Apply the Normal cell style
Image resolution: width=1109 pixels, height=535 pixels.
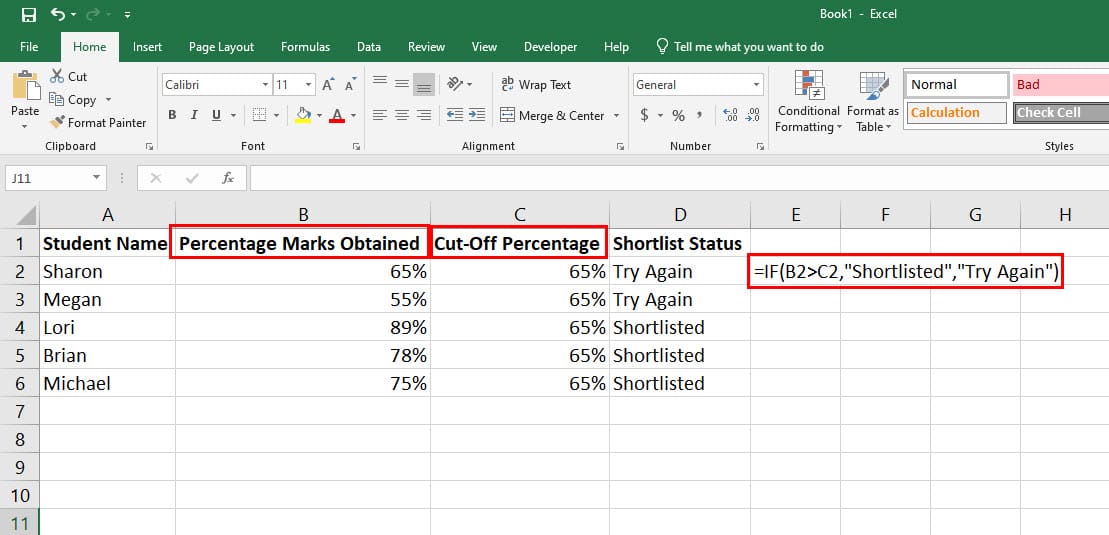click(957, 85)
